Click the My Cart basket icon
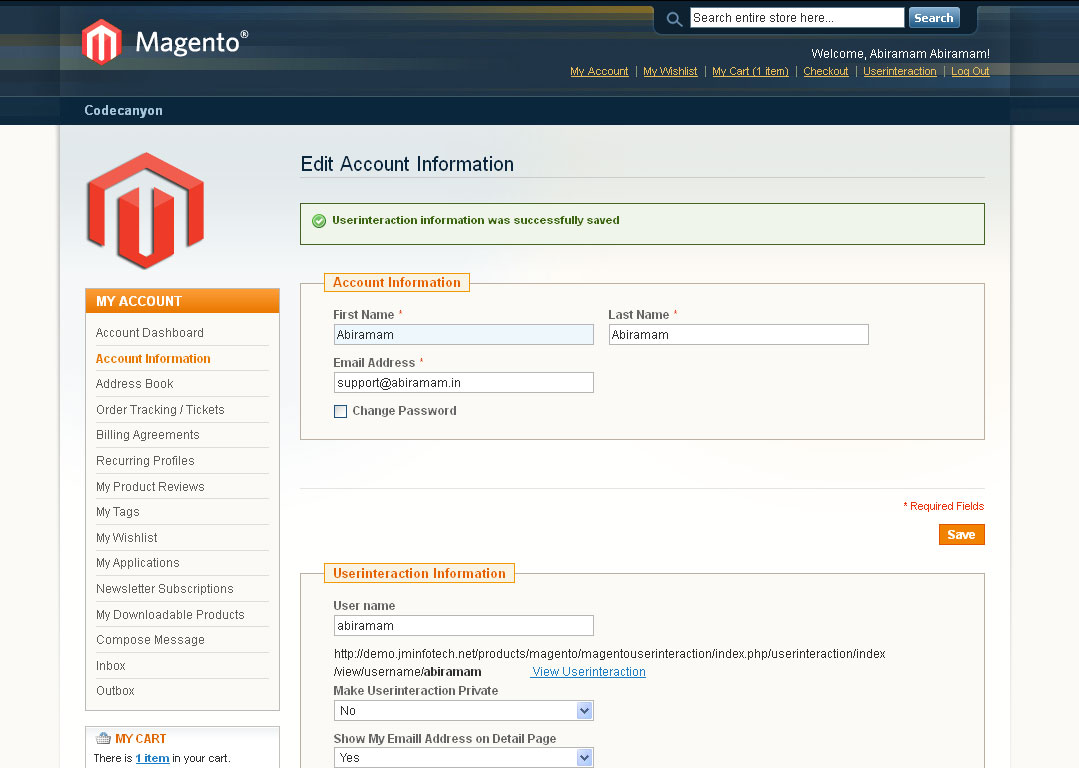Screen dimensions: 1079x768 (x=103, y=738)
